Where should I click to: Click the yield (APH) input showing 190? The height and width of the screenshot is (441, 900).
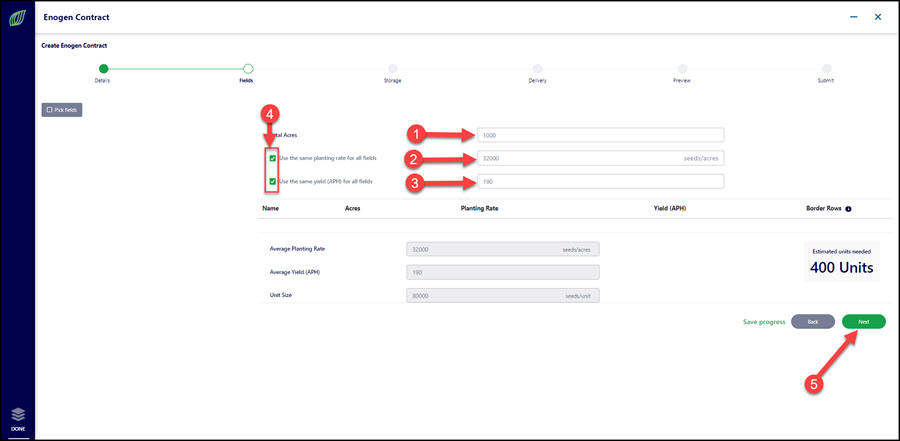600,181
